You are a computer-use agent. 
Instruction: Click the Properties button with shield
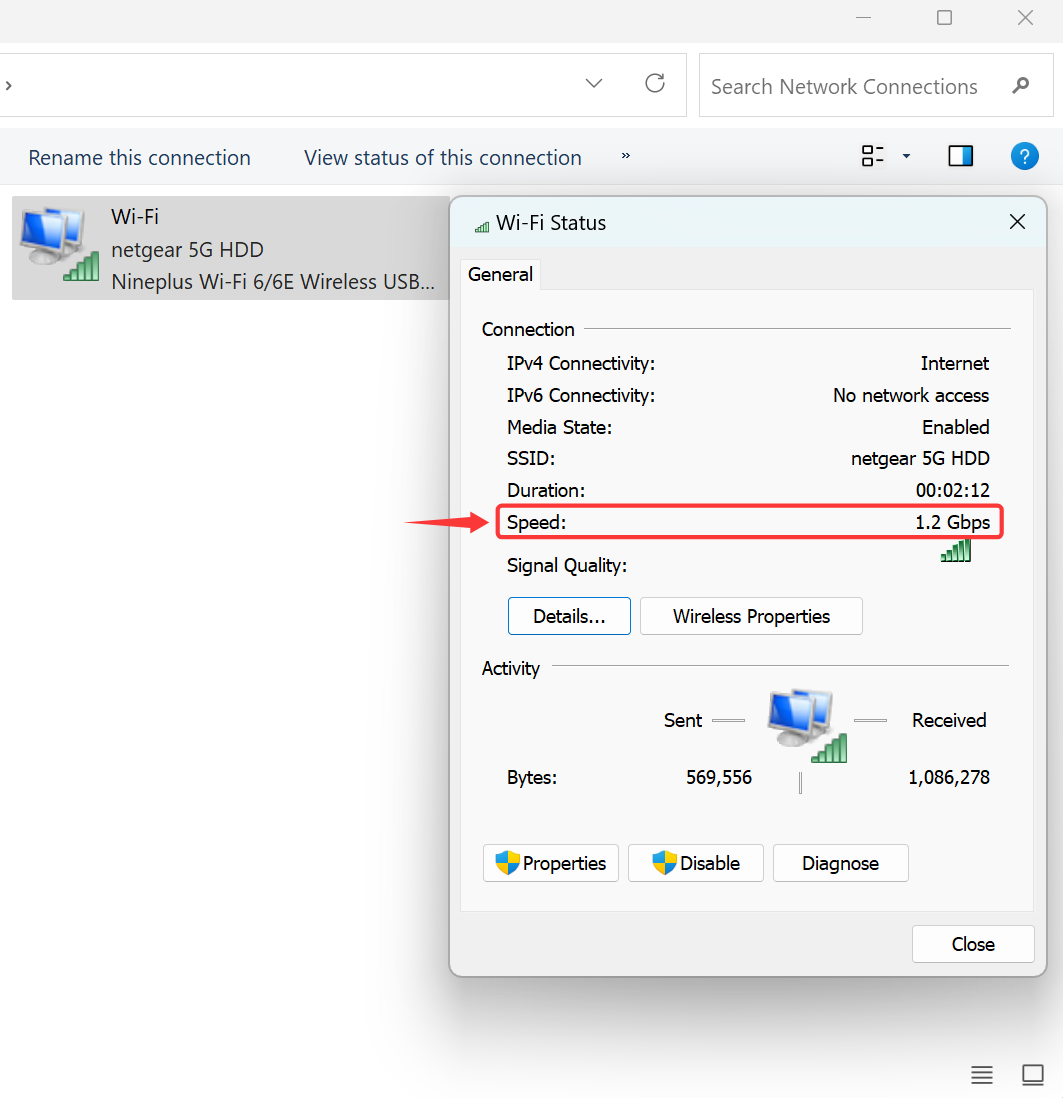pyautogui.click(x=550, y=863)
